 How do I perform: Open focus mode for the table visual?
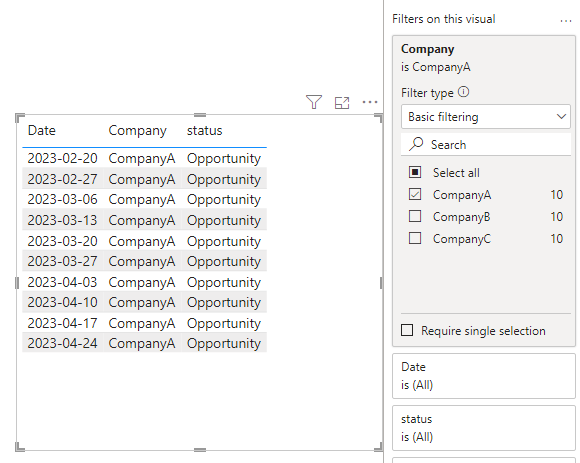(x=342, y=102)
